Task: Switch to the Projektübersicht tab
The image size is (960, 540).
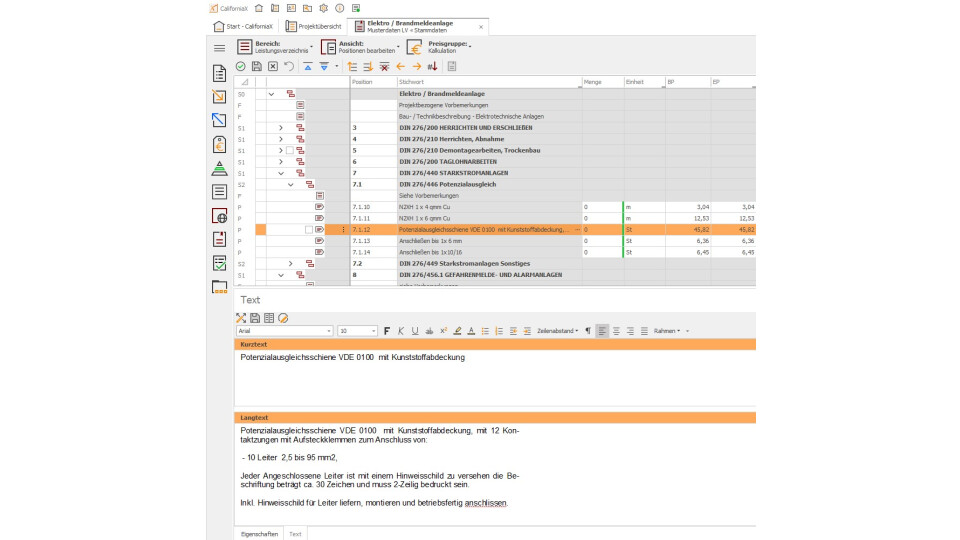Action: (x=312, y=27)
